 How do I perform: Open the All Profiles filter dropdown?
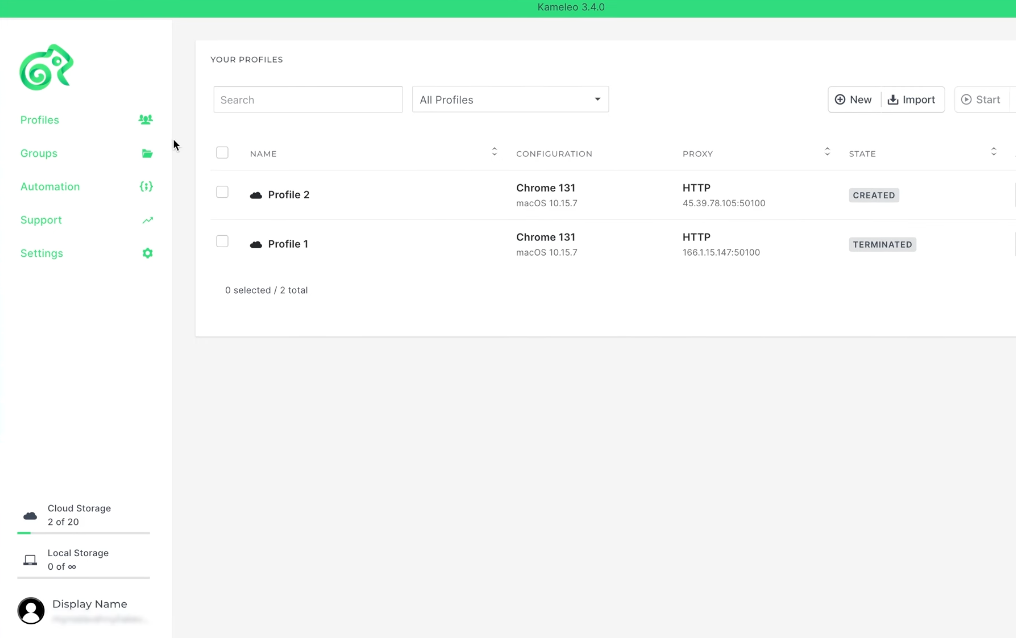(510, 100)
